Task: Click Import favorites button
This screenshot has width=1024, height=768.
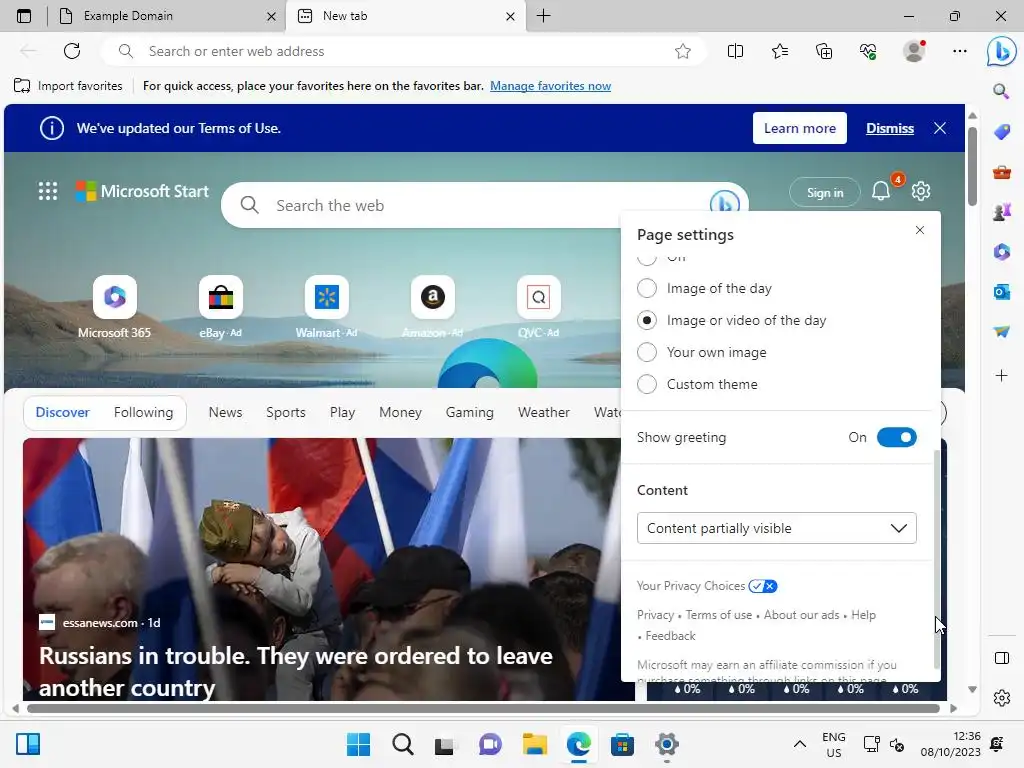Action: pyautogui.click(x=68, y=86)
